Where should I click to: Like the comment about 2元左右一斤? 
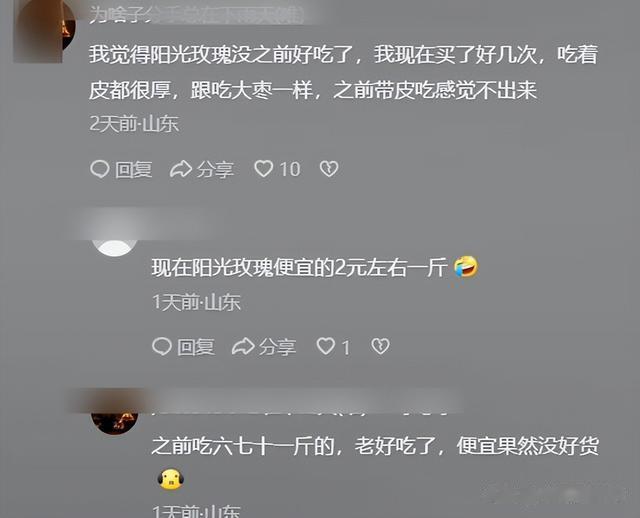pyautogui.click(x=326, y=347)
